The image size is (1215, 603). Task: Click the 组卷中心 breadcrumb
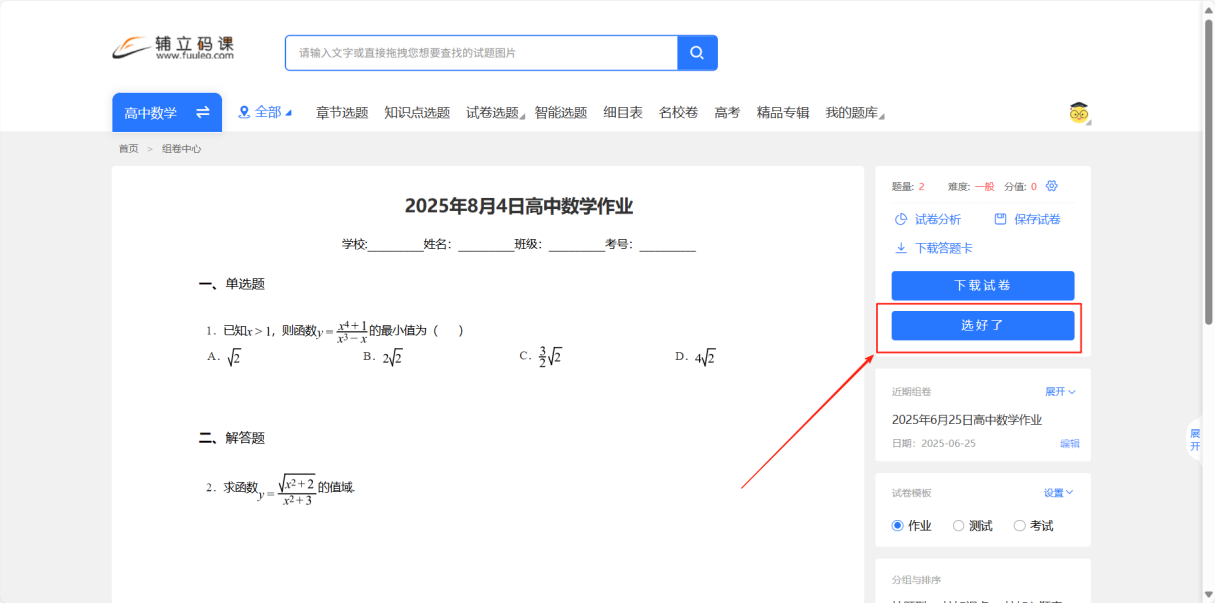click(x=182, y=149)
